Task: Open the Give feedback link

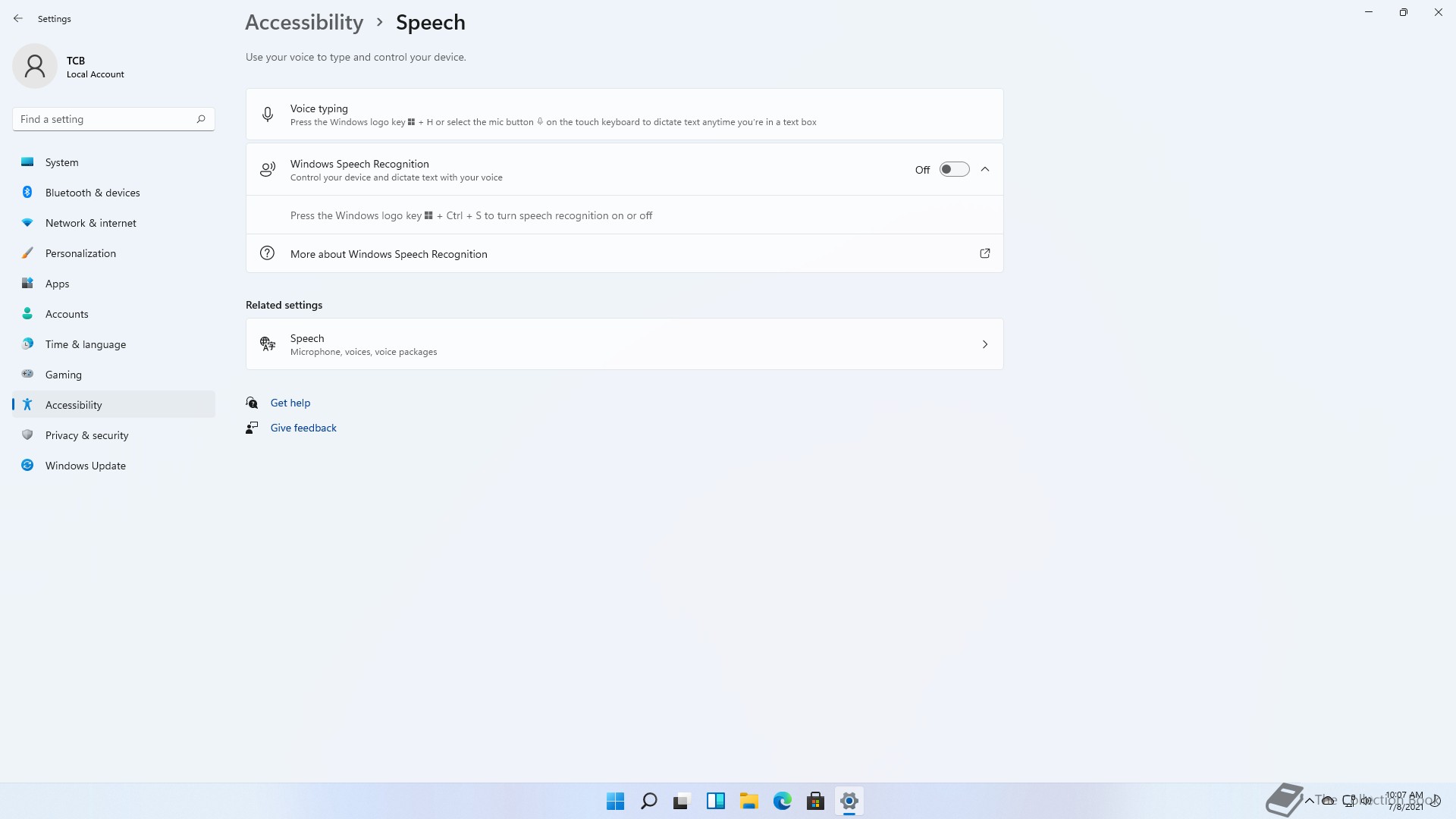Action: point(303,428)
